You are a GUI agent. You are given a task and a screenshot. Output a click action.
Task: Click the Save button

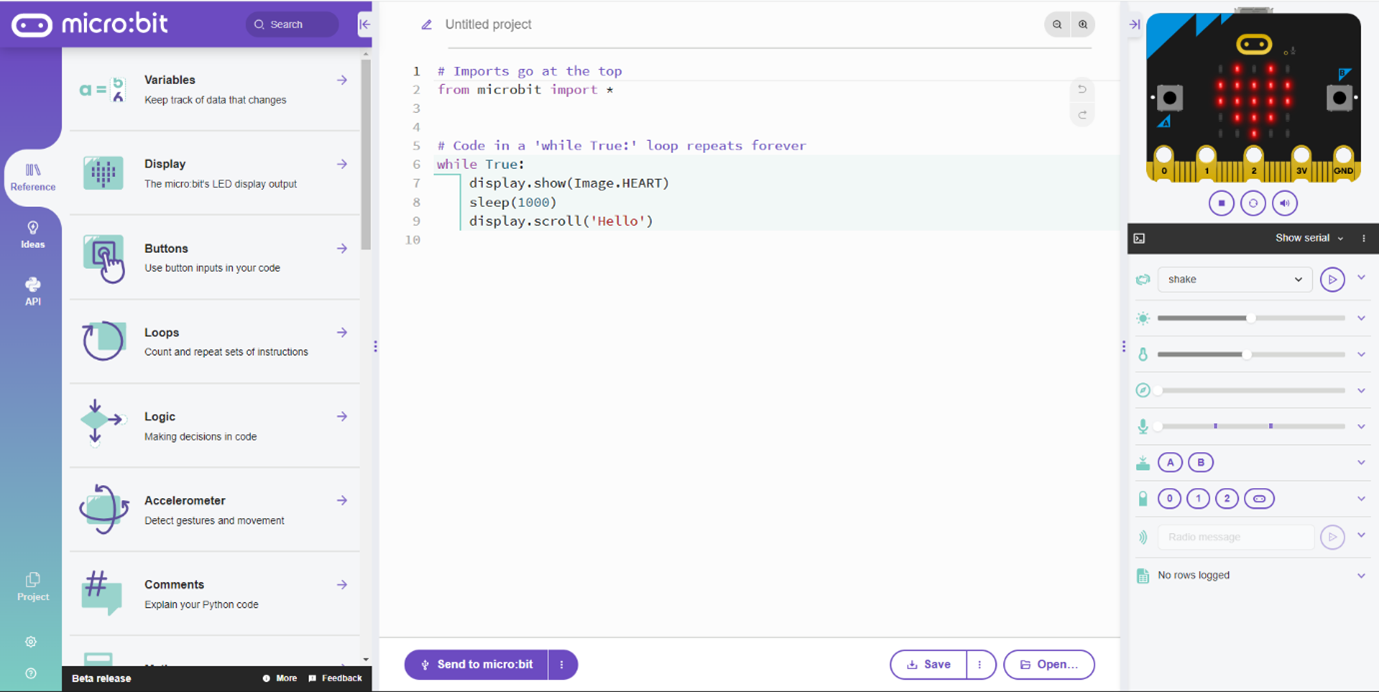coord(928,665)
